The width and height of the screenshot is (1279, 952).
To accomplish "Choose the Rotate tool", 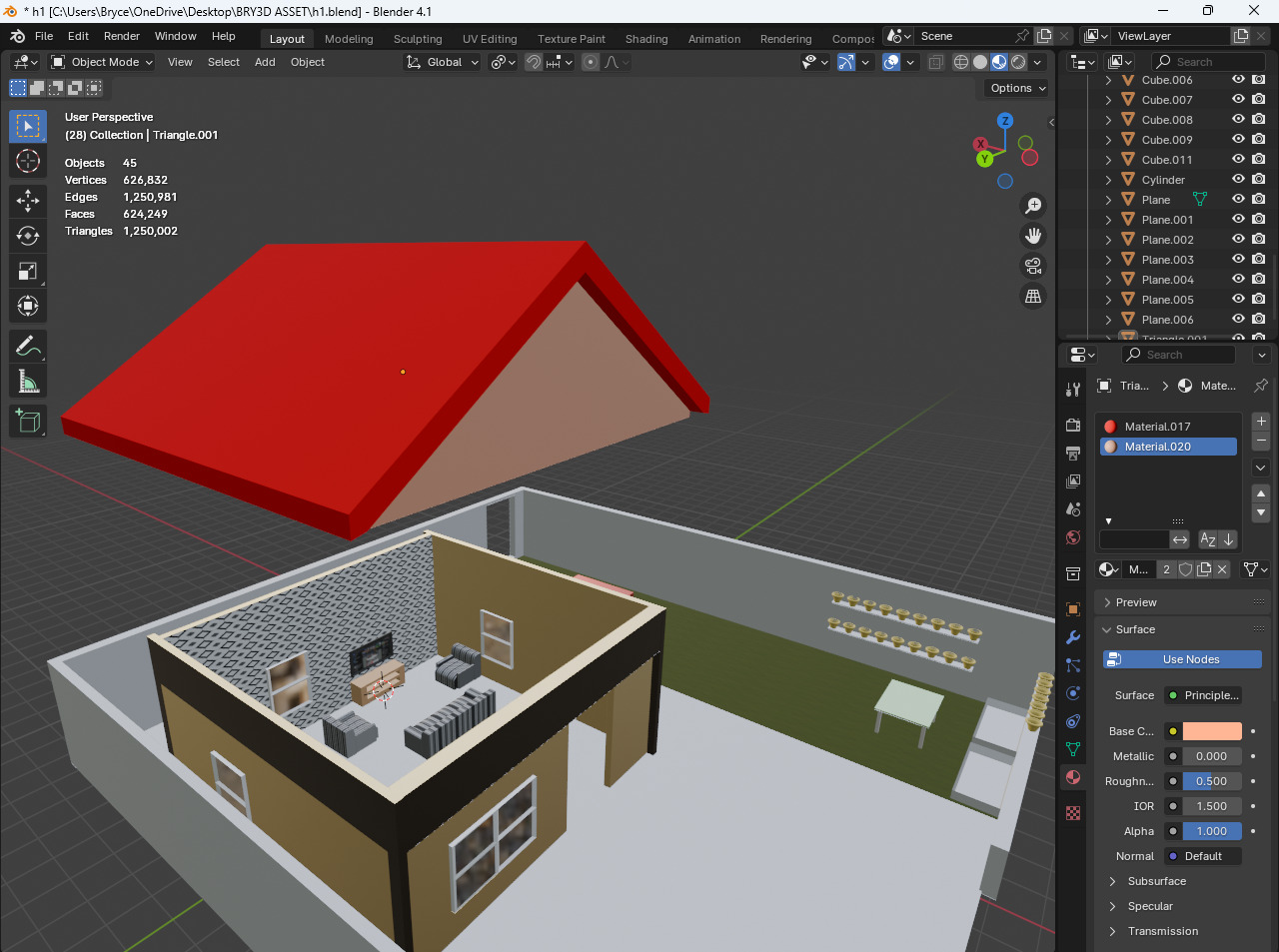I will pos(28,236).
